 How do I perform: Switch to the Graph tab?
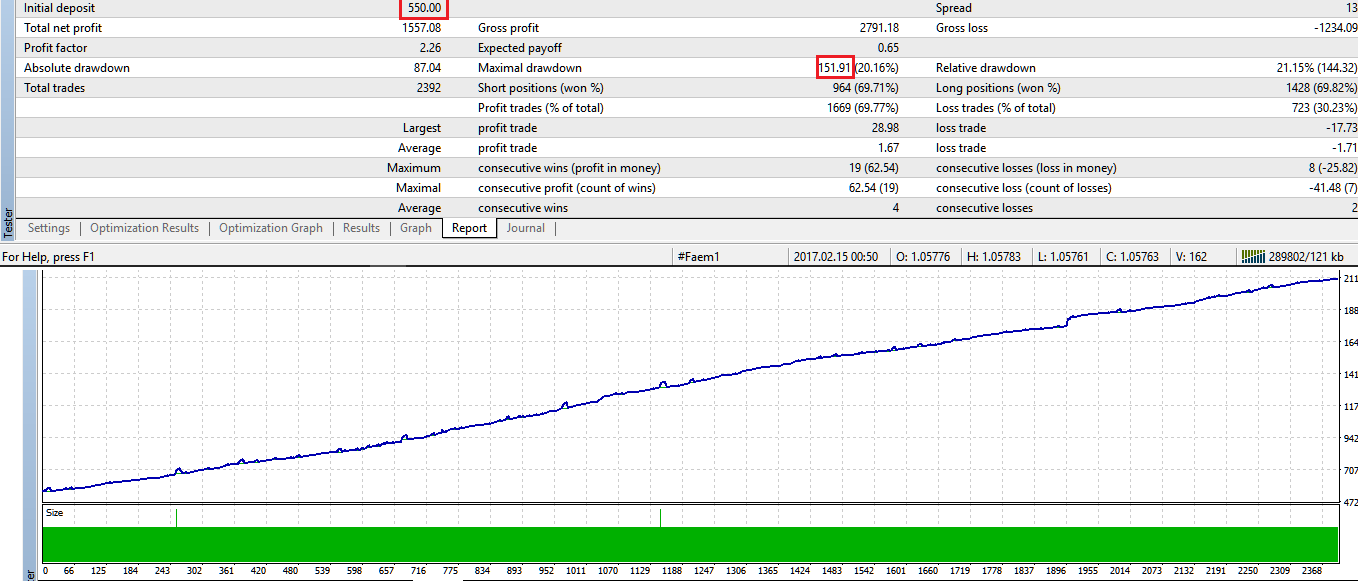416,228
